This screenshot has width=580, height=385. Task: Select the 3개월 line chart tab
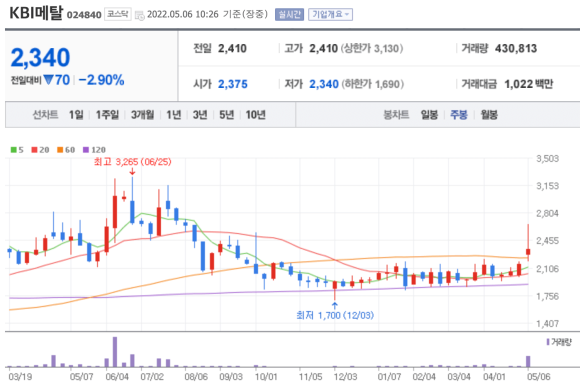[142, 115]
